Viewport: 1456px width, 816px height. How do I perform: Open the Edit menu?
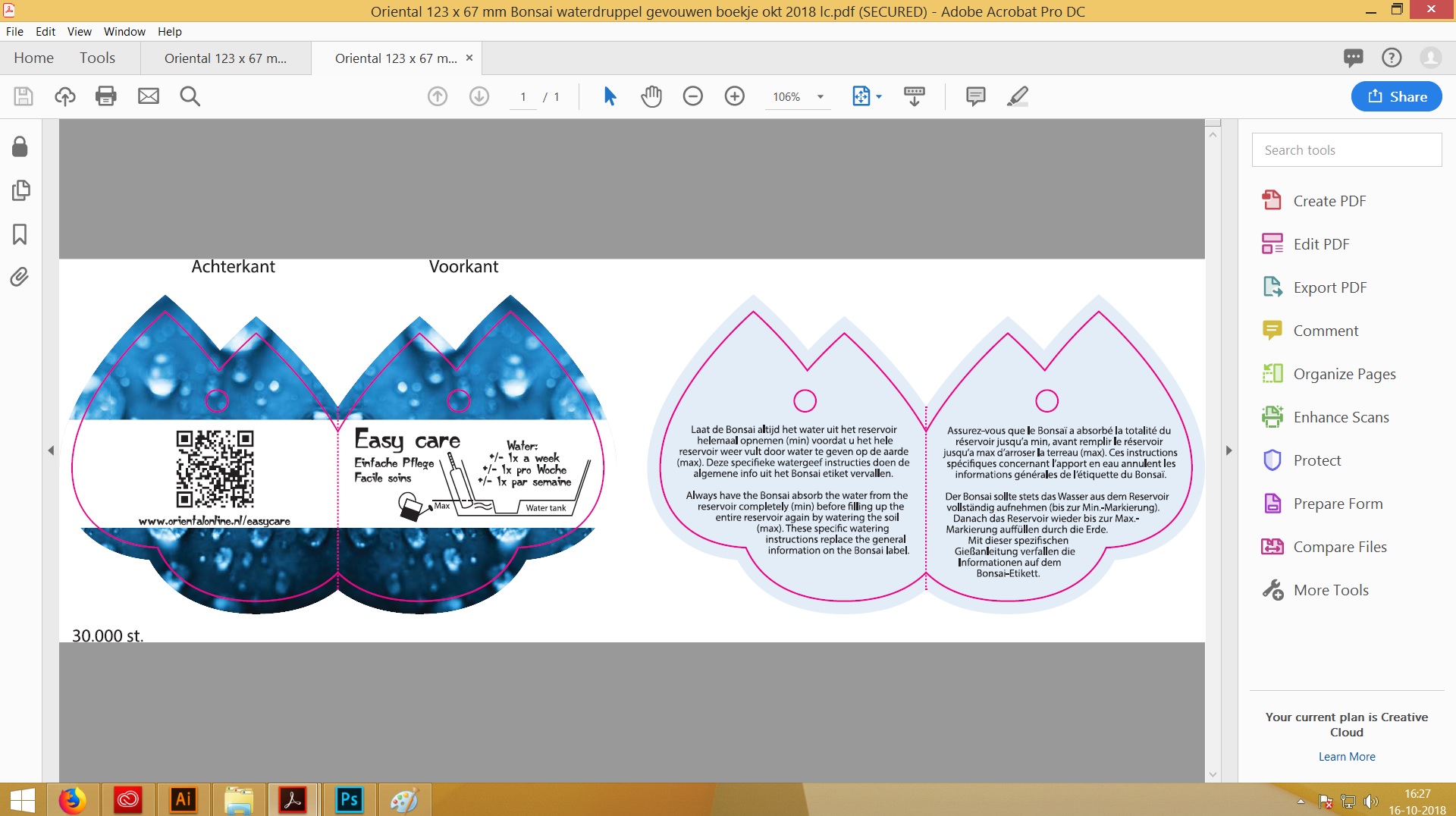(45, 32)
